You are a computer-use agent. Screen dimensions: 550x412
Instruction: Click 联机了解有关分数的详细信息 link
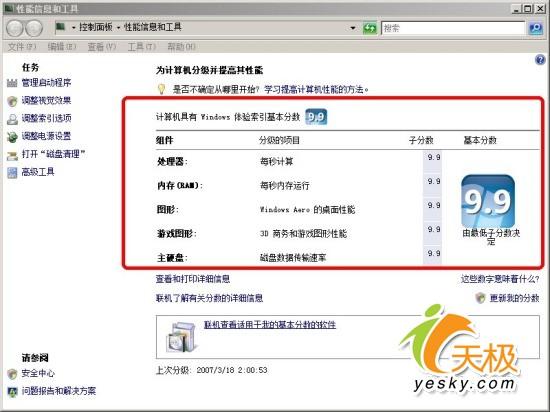(209, 298)
